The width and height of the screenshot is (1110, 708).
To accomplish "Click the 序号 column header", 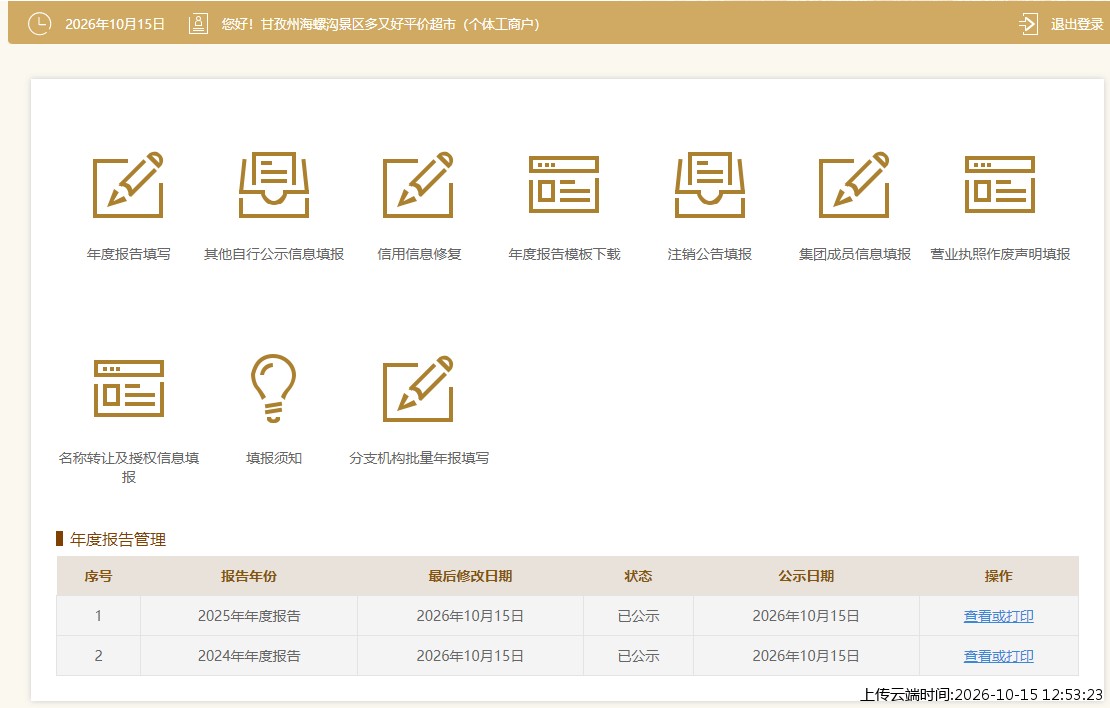I will [x=98, y=576].
